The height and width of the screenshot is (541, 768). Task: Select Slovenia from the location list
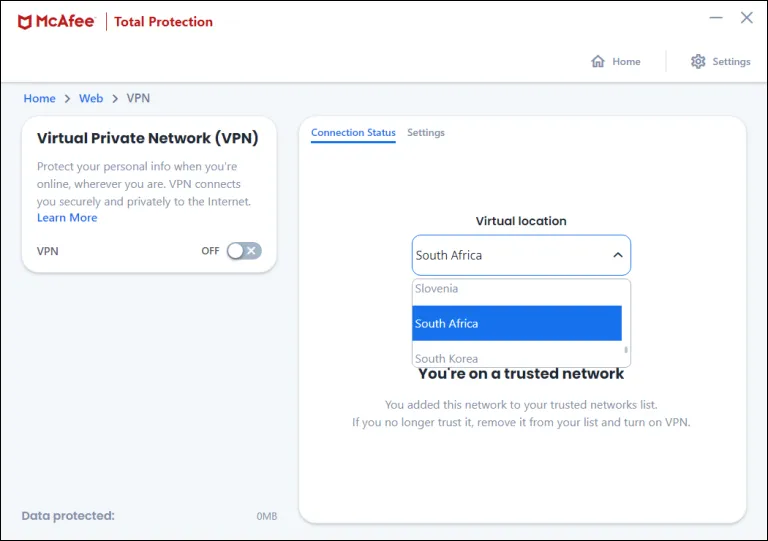point(437,289)
